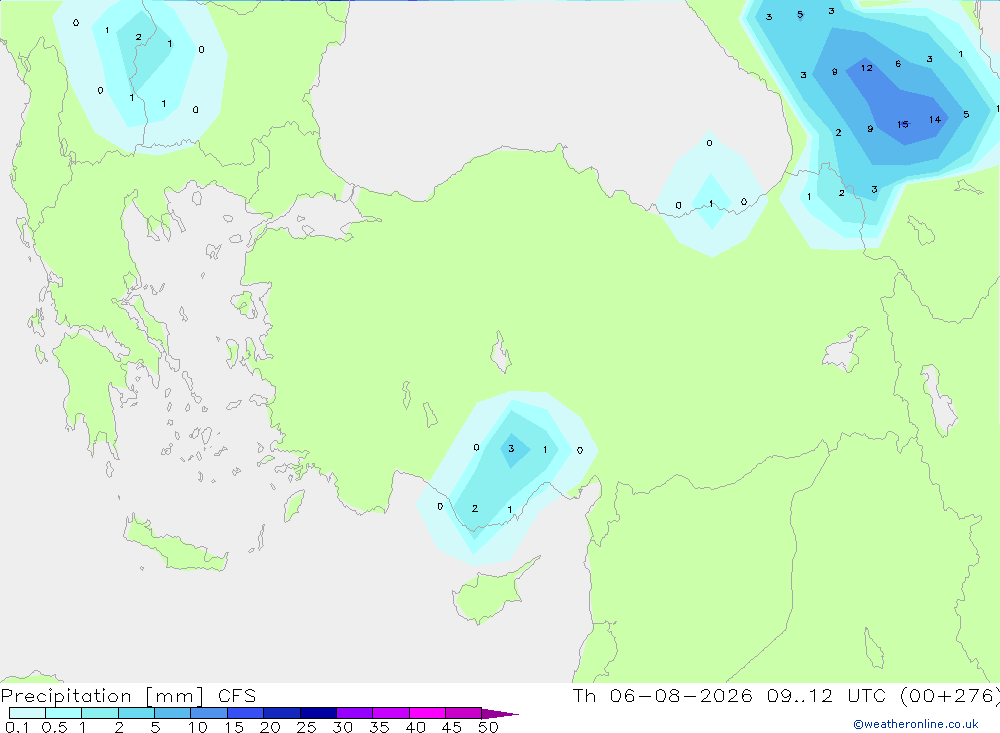The width and height of the screenshot is (1000, 733).
Task: Click the 10–15 mm legend swatch
Action: coord(209,713)
